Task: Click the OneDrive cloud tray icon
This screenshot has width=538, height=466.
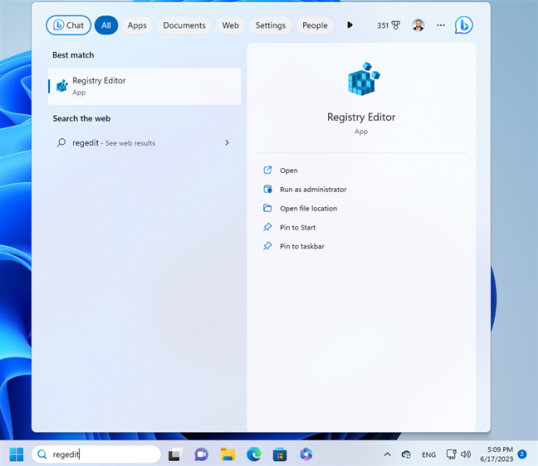Action: coord(406,454)
